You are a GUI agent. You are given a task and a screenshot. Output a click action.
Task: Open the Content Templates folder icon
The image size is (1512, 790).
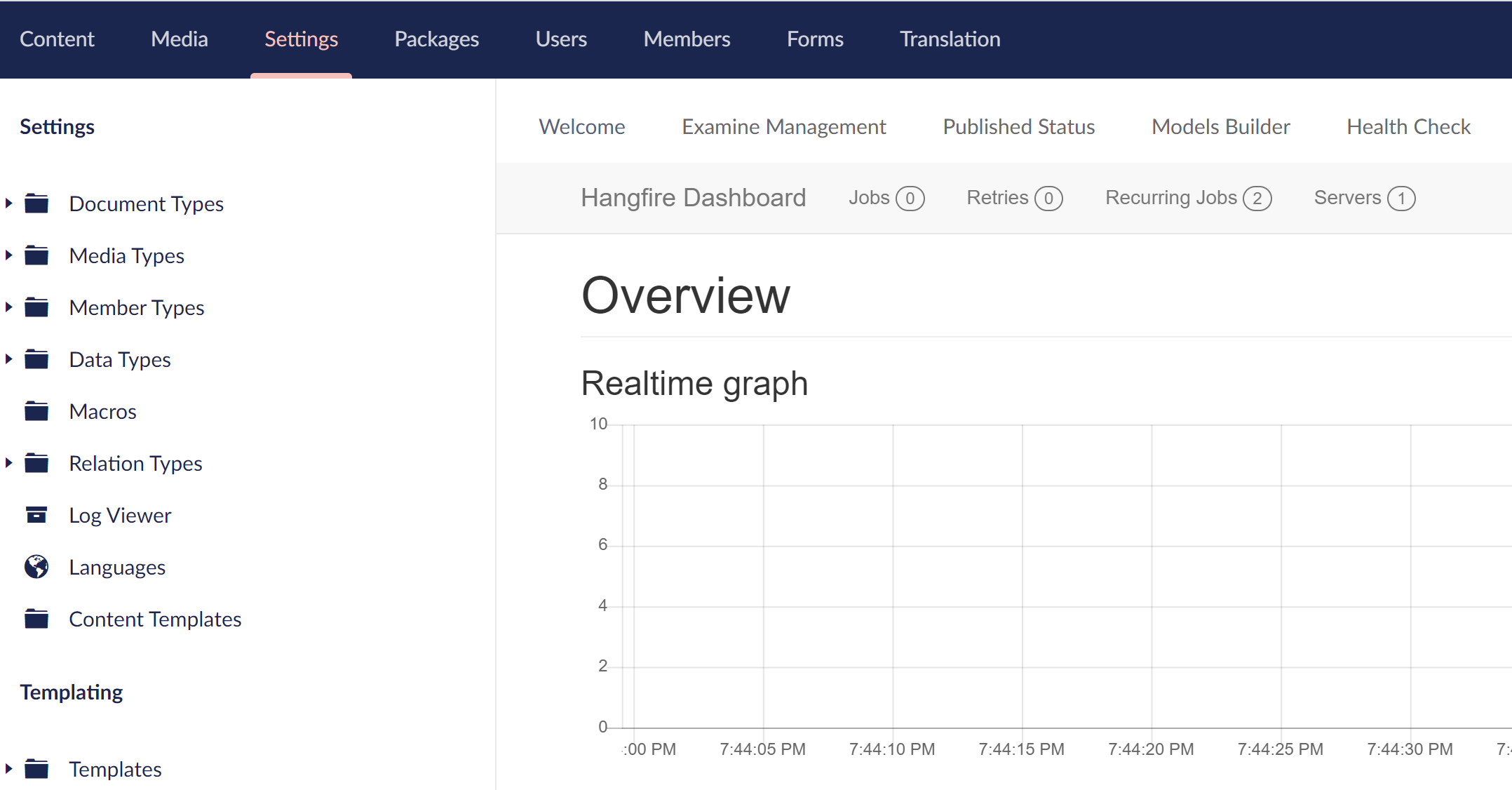[36, 619]
